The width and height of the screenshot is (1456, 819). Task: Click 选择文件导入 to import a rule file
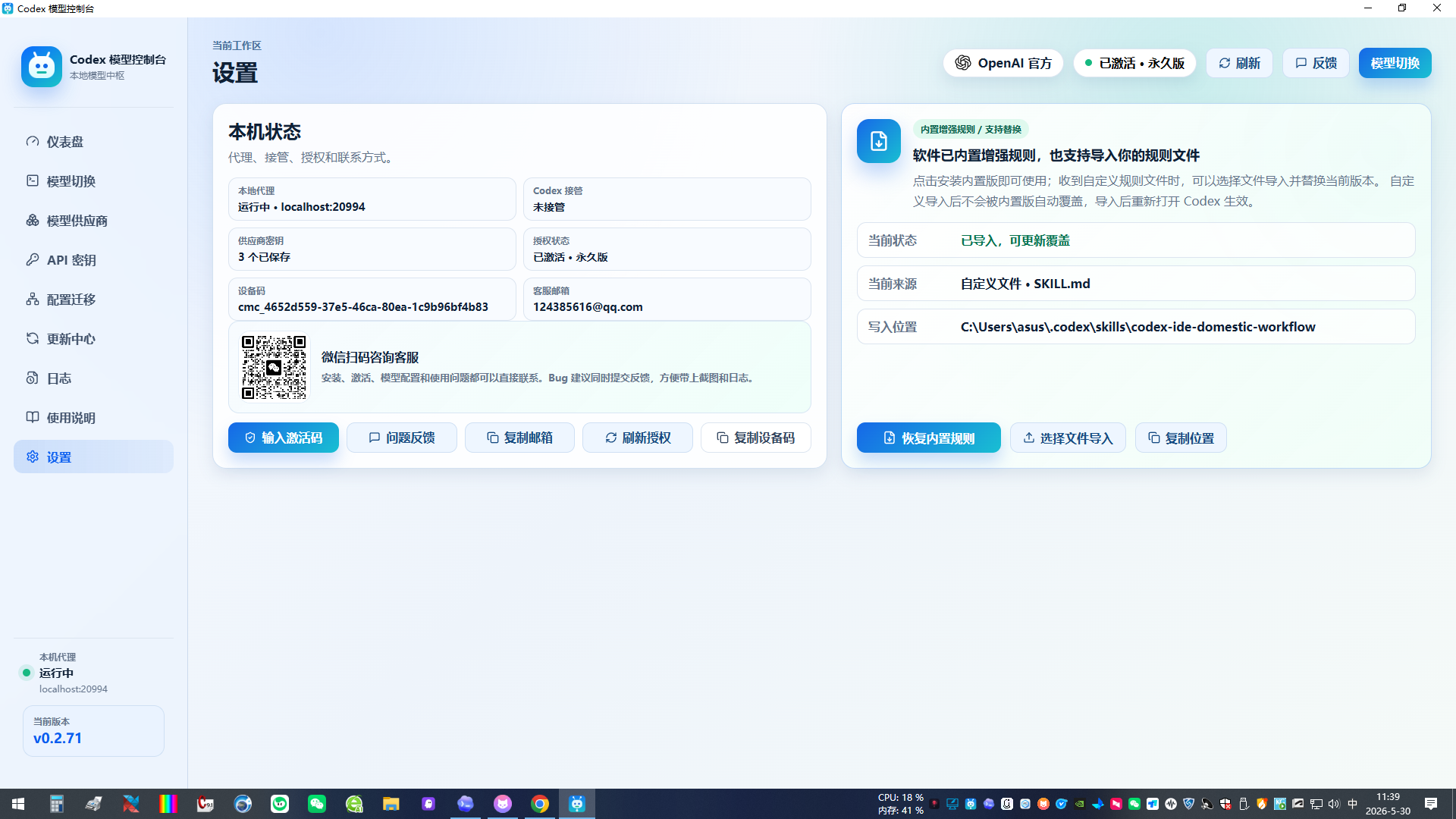(x=1068, y=438)
